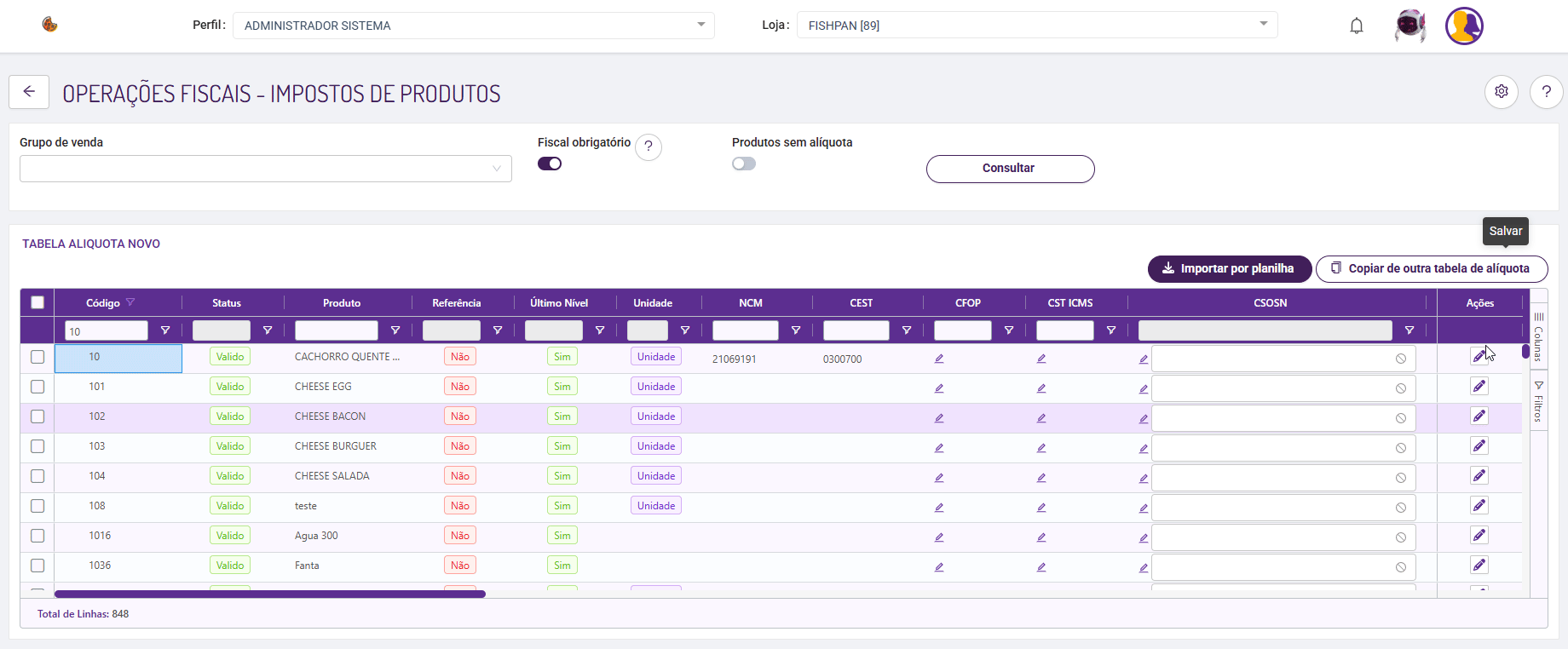This screenshot has width=1568, height=649.
Task: Click the NCM filter input field
Action: click(x=746, y=330)
